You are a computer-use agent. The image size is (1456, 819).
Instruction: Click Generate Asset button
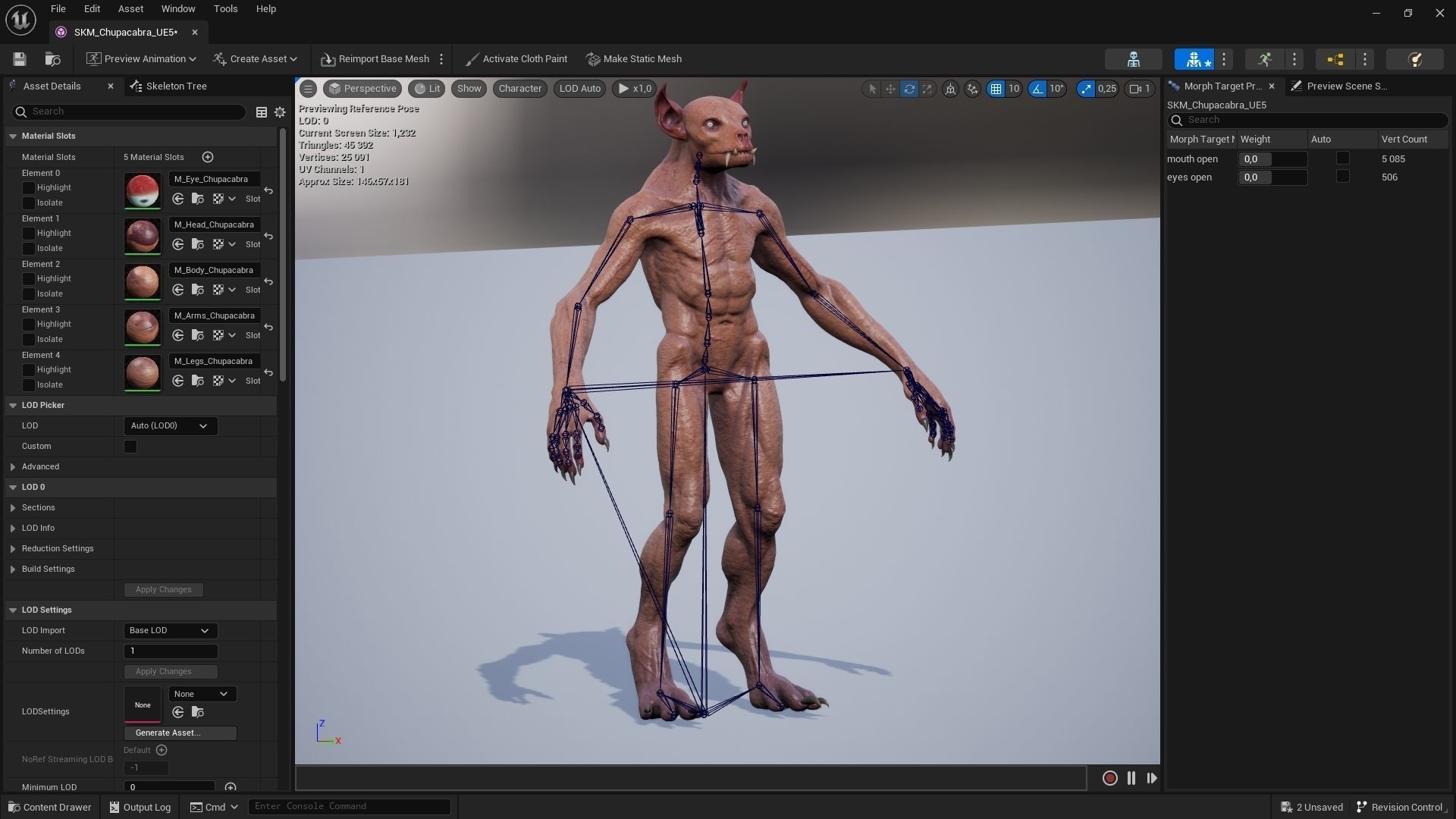180,733
